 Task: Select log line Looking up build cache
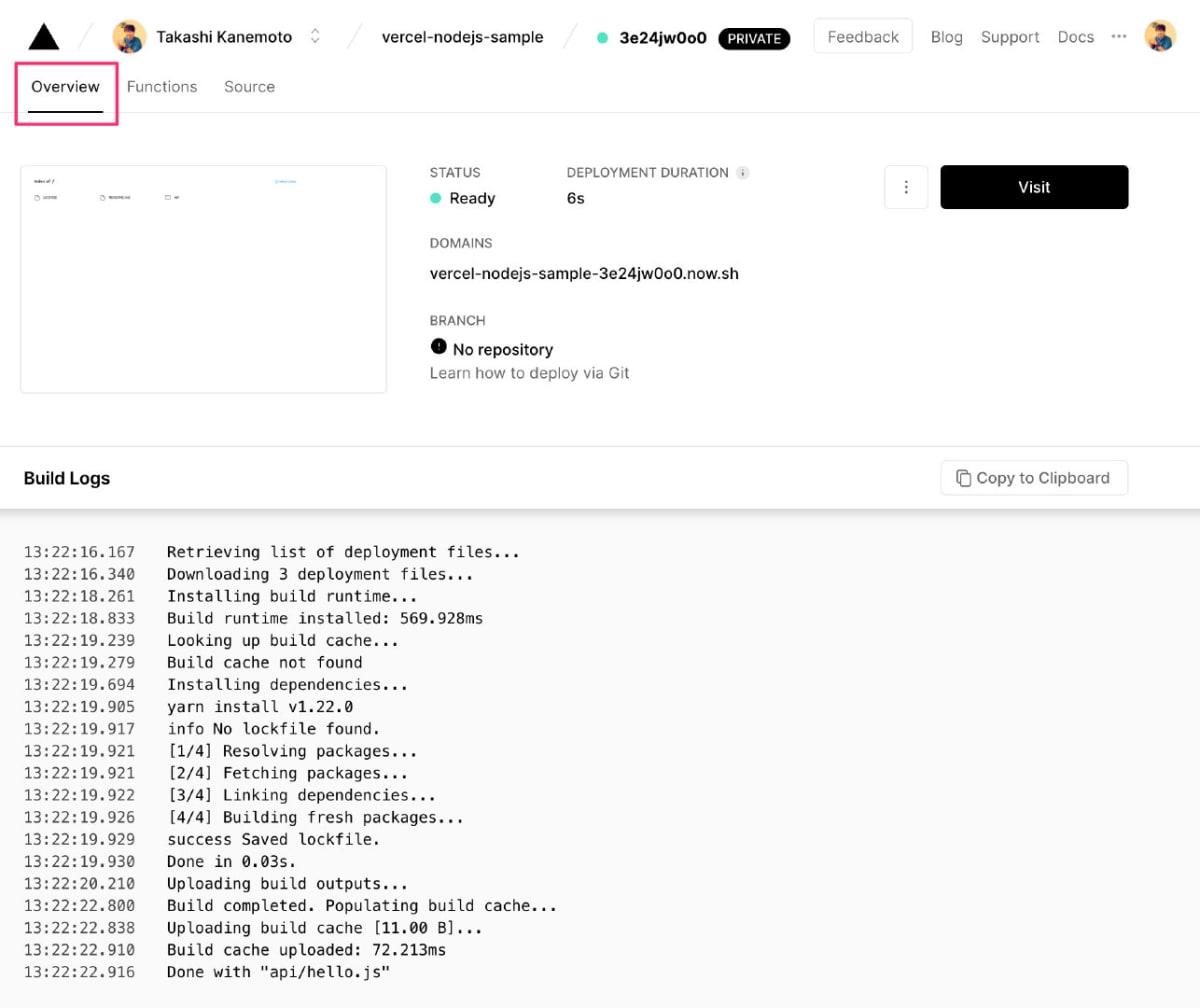pyautogui.click(x=283, y=640)
